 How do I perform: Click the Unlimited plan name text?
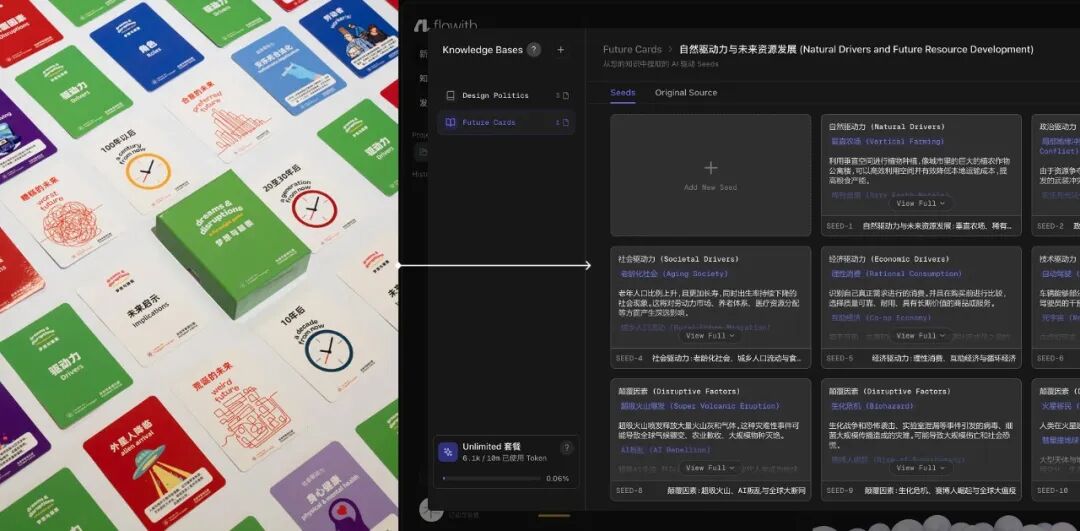[492, 446]
